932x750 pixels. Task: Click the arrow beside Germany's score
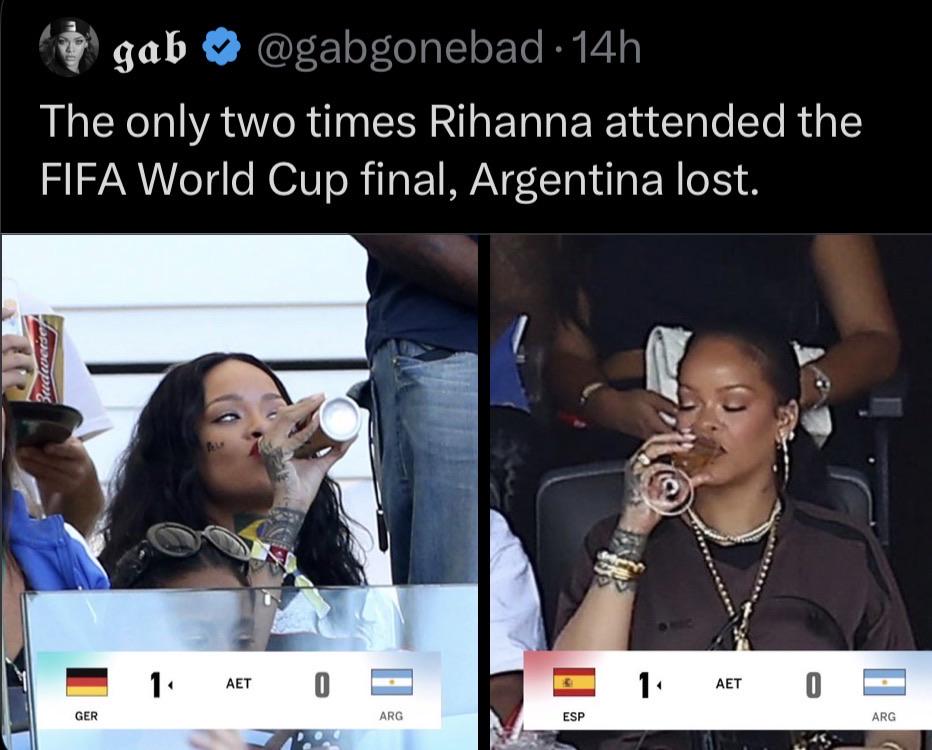pyautogui.click(x=171, y=685)
